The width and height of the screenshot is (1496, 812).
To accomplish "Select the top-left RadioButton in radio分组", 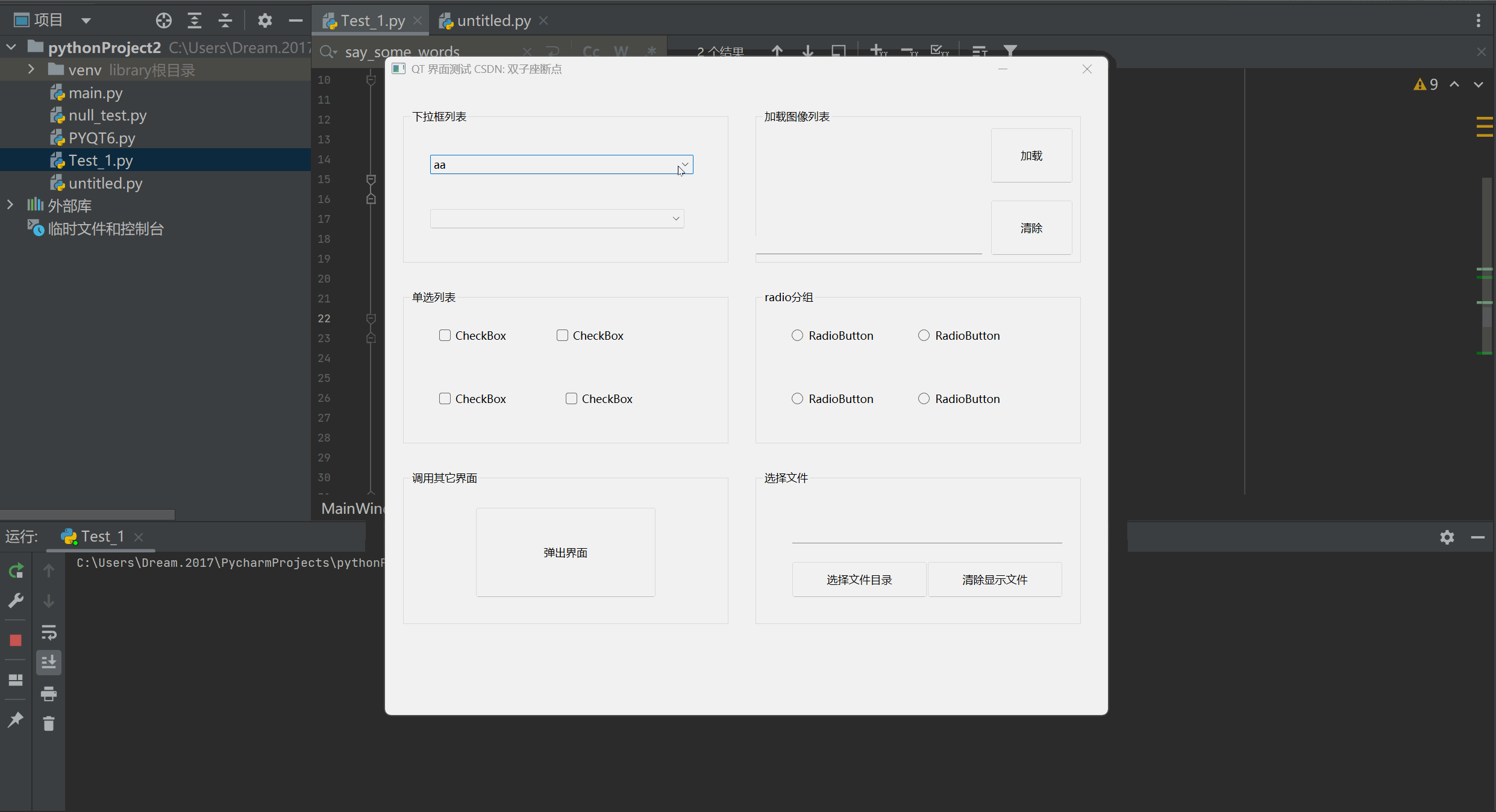I will tap(797, 336).
